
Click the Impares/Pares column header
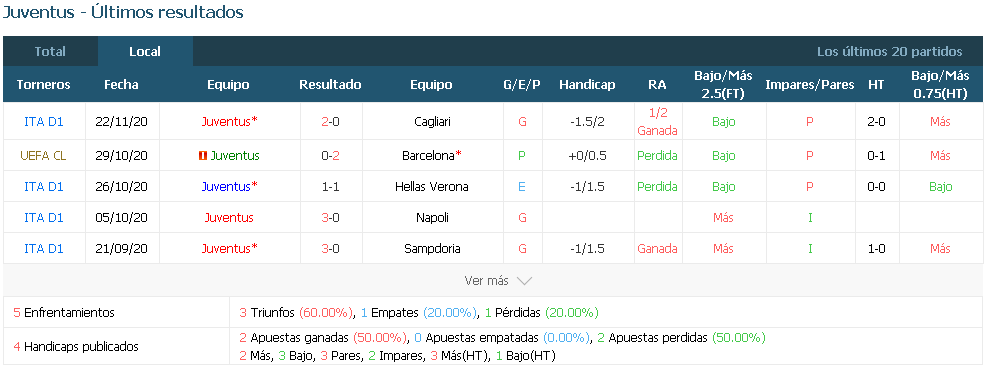tap(810, 84)
